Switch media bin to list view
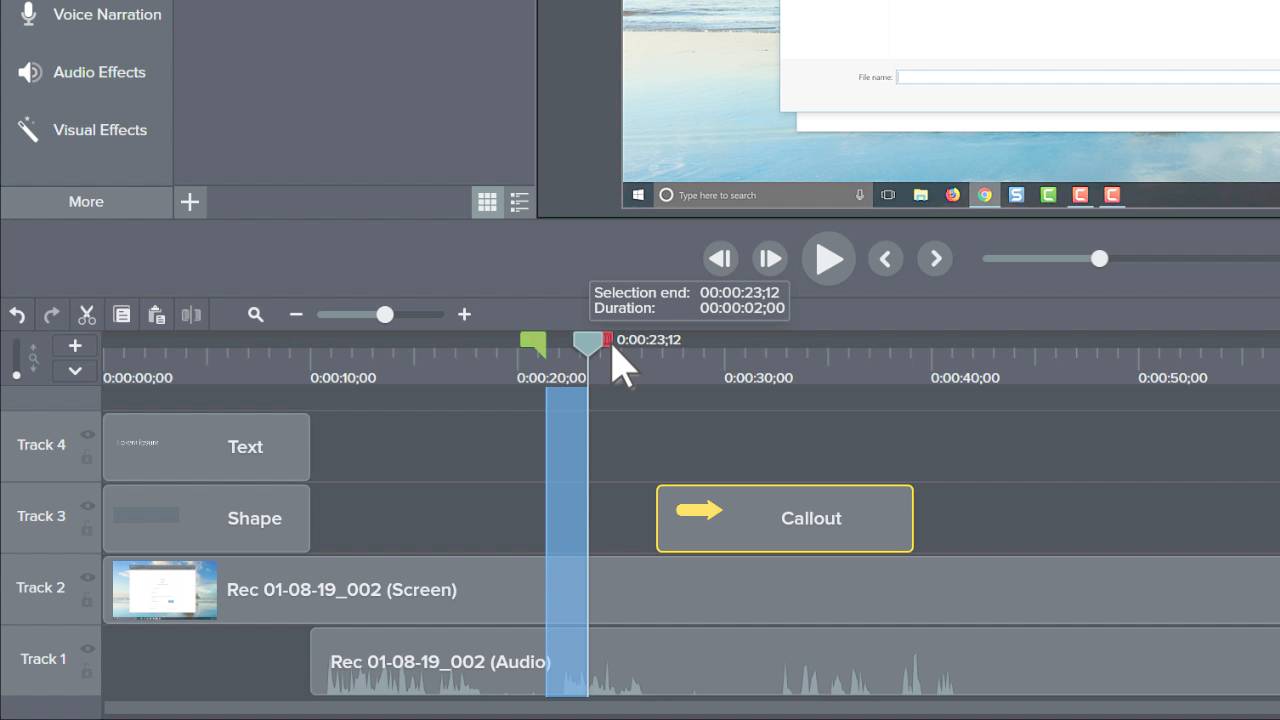This screenshot has width=1280, height=720. click(519, 203)
